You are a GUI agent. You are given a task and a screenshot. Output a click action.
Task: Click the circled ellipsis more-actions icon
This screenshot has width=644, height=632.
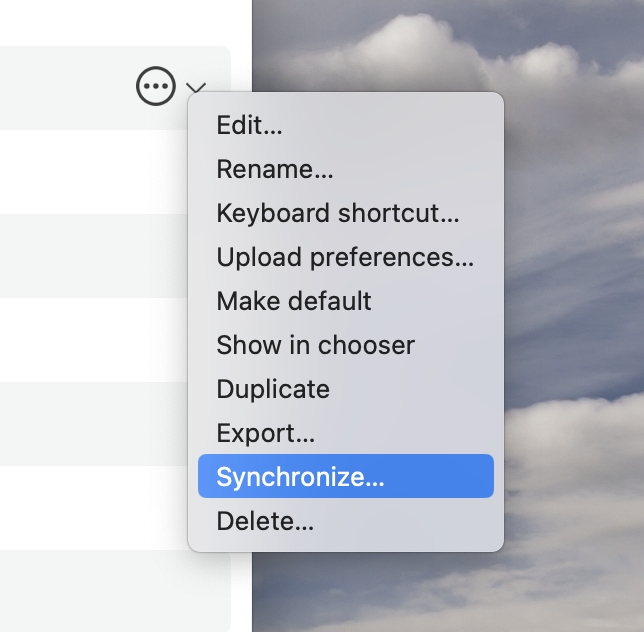156,86
